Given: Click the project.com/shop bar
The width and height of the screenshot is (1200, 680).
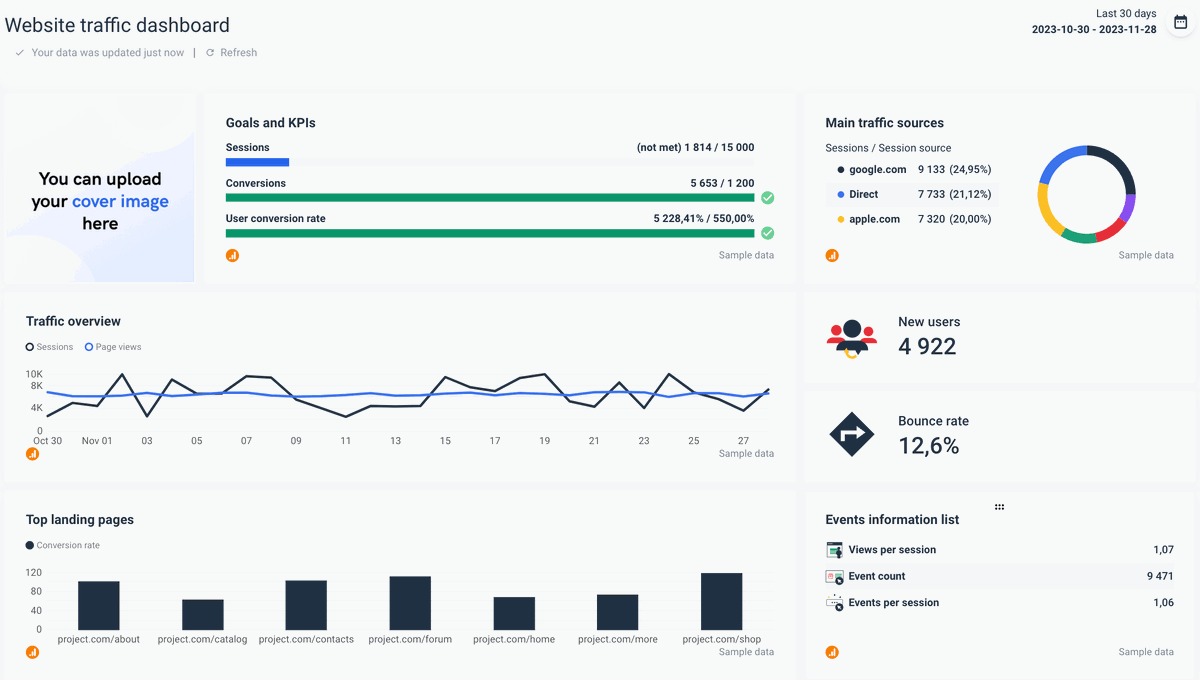Looking at the screenshot, I should point(722,601).
